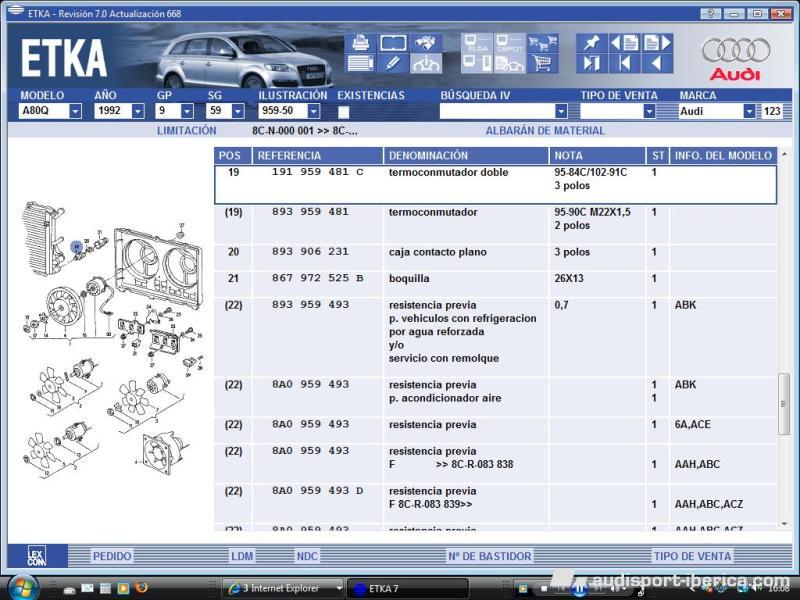The image size is (800, 600).
Task: Click the DEPOT icon
Action: coord(509,43)
